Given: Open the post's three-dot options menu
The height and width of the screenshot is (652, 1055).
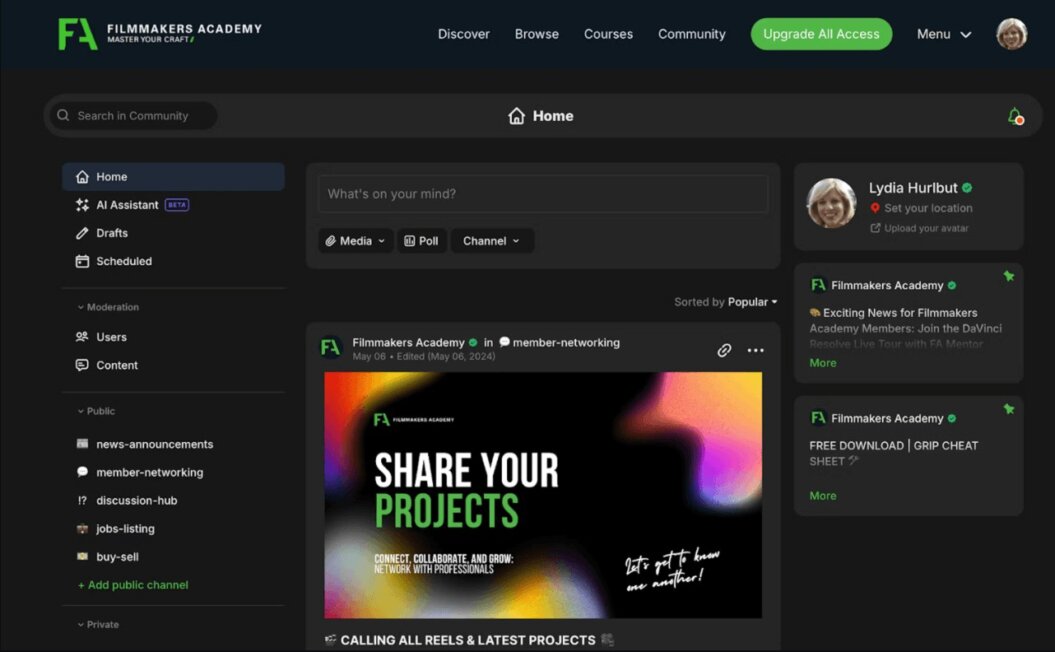Looking at the screenshot, I should click(x=756, y=350).
